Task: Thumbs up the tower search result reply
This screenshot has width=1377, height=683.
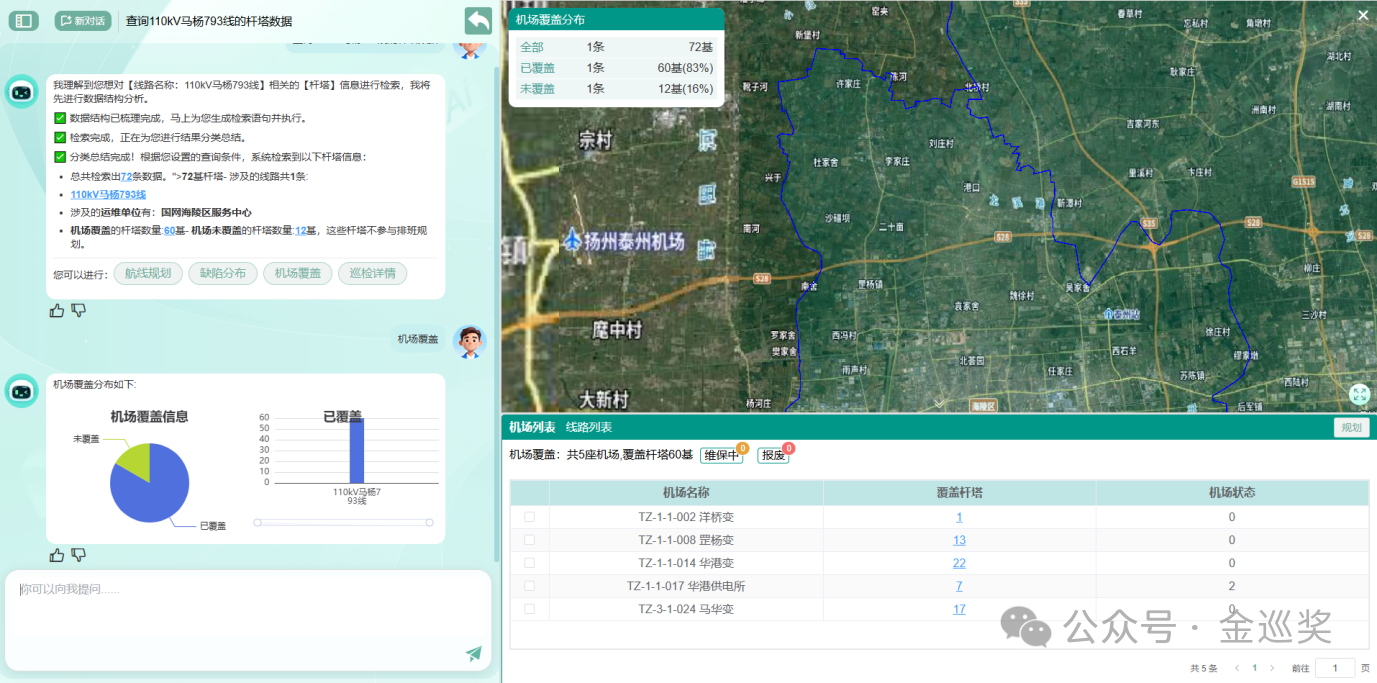Action: [57, 311]
